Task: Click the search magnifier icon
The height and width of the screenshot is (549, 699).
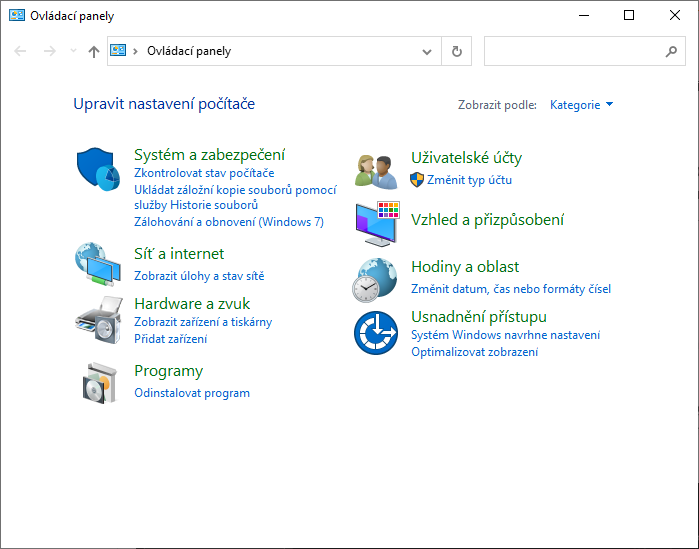Action: coord(671,52)
